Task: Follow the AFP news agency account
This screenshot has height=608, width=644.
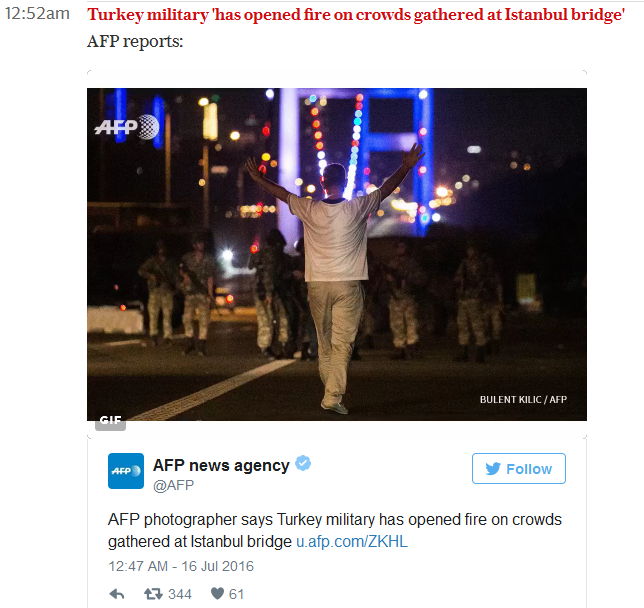Action: tap(519, 468)
